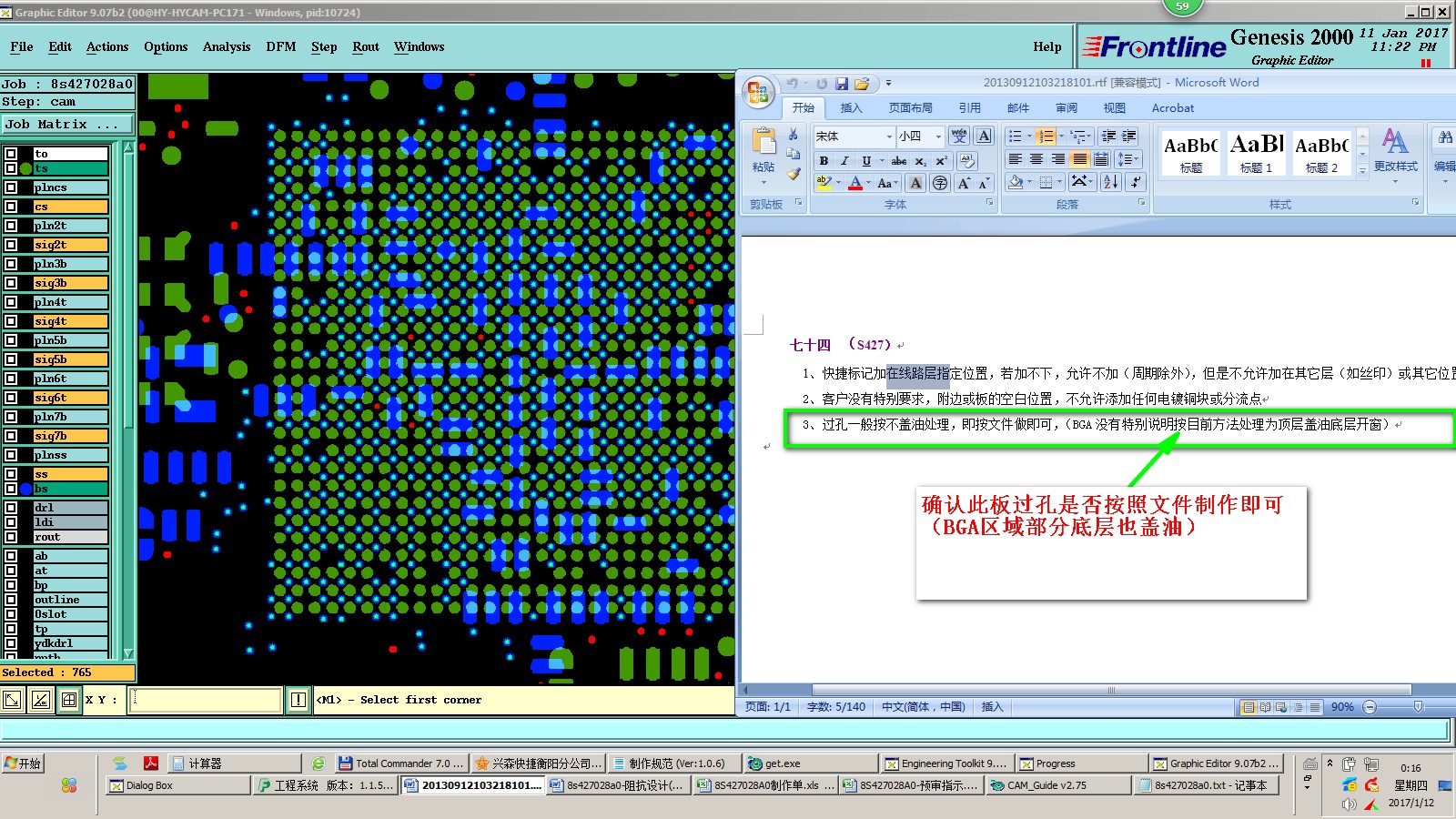Click the Windows 开始 start button
1456x819 pixels.
tap(24, 763)
